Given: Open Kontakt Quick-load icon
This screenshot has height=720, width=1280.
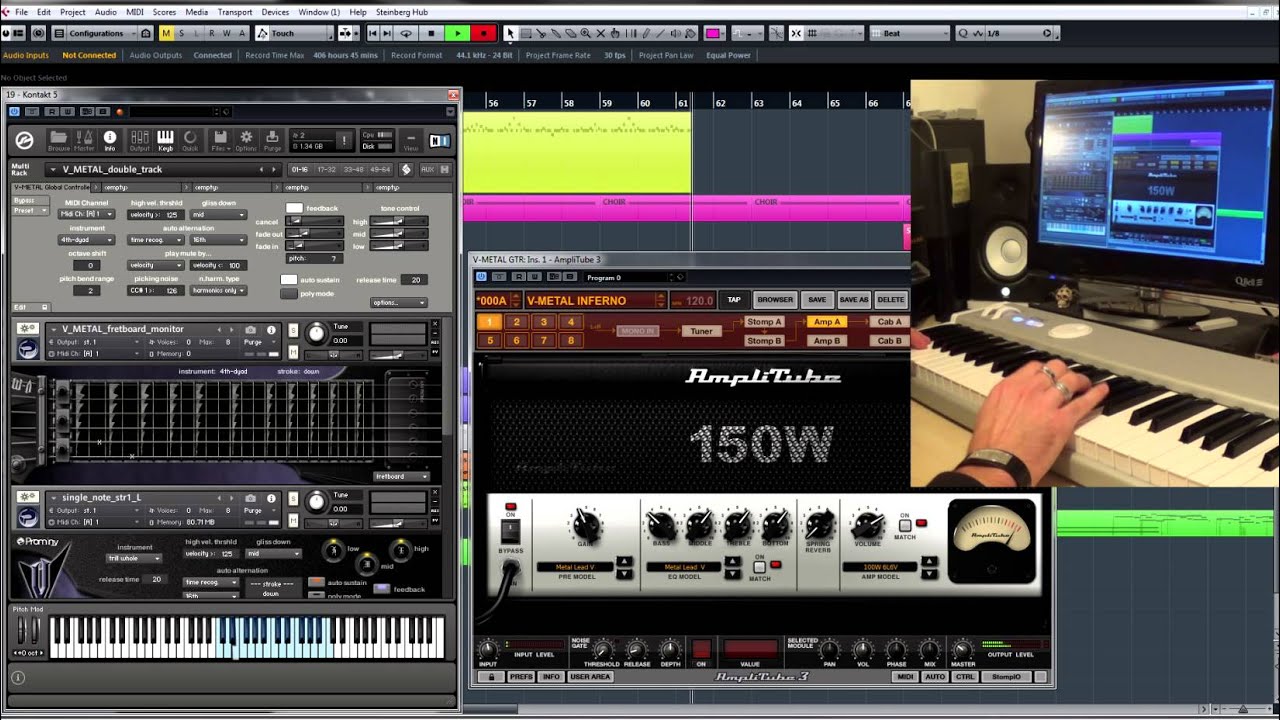Looking at the screenshot, I should (x=190, y=140).
